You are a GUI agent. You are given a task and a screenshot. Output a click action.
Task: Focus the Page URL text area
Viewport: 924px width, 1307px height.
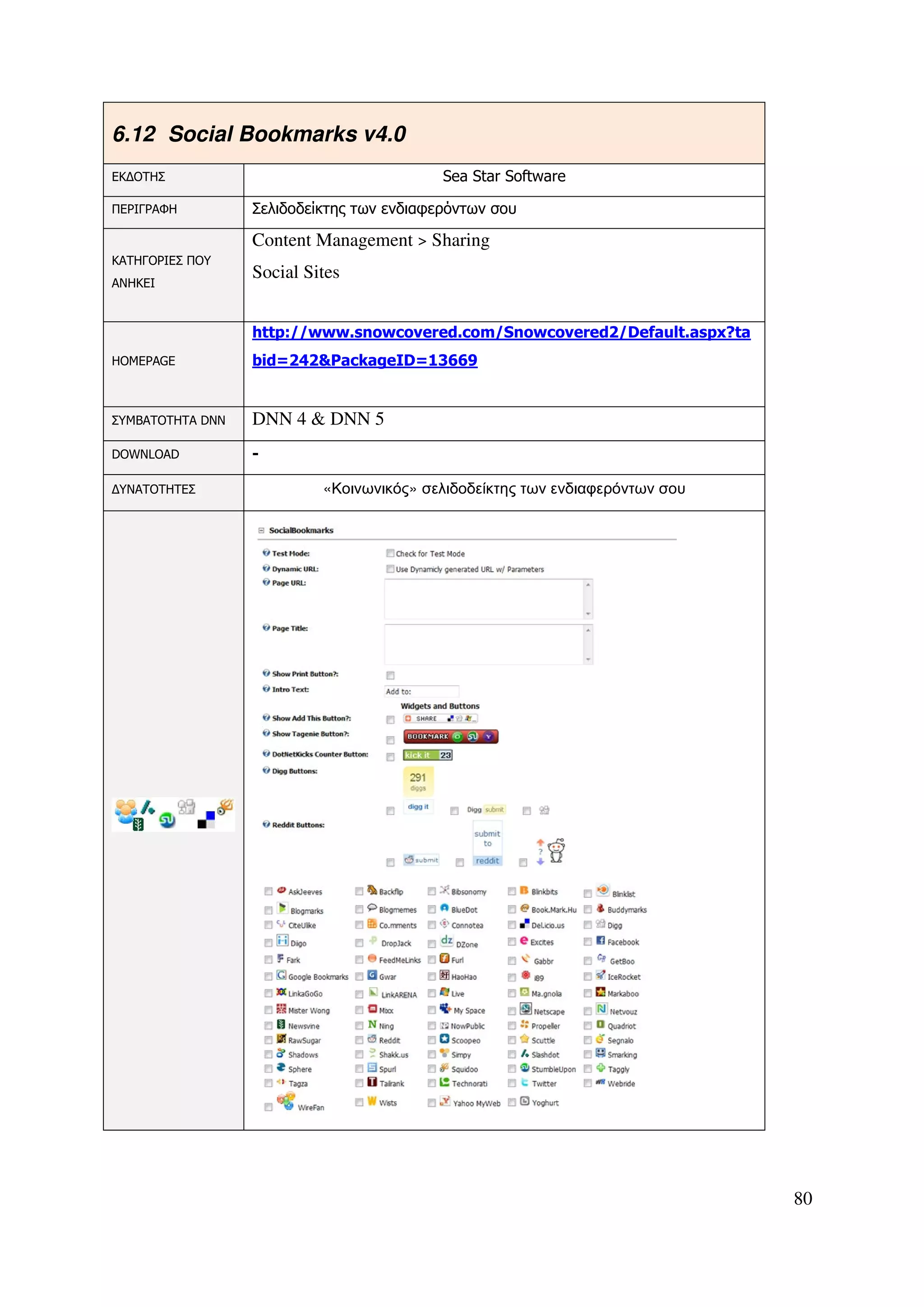tap(489, 599)
